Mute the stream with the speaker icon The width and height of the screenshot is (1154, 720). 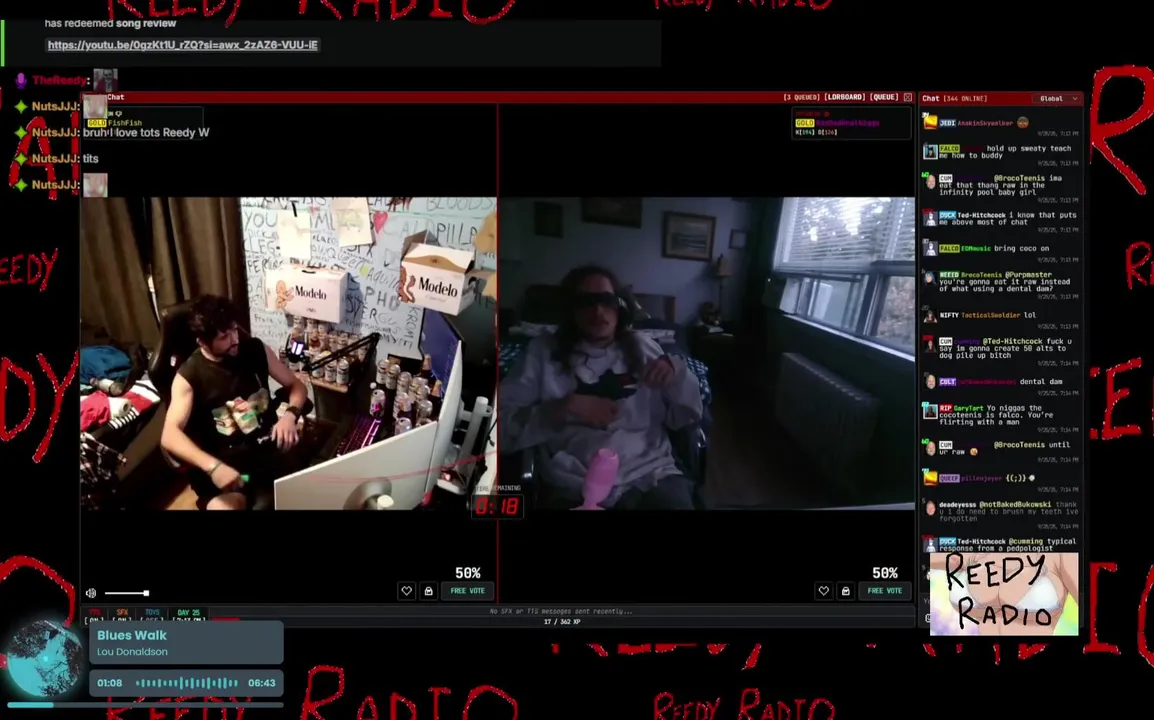coord(91,593)
